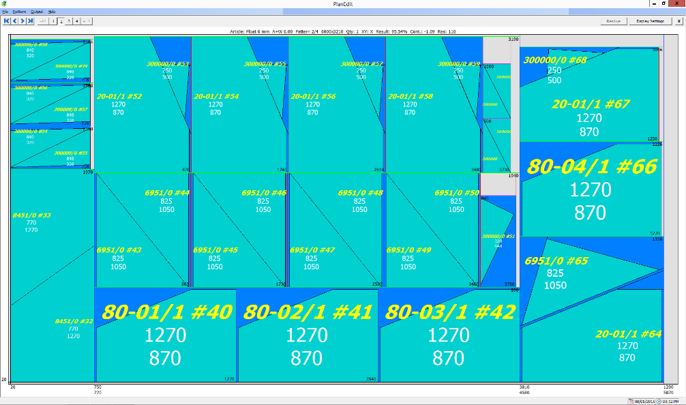Image resolution: width=686 pixels, height=405 pixels.
Task: Open the Pattern menu
Action: [x=19, y=12]
